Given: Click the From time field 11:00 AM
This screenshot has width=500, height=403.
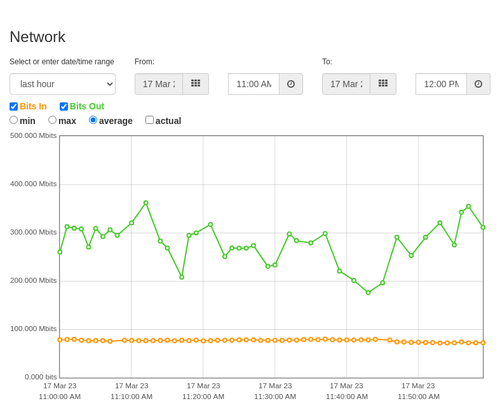Looking at the screenshot, I should pyautogui.click(x=254, y=84).
